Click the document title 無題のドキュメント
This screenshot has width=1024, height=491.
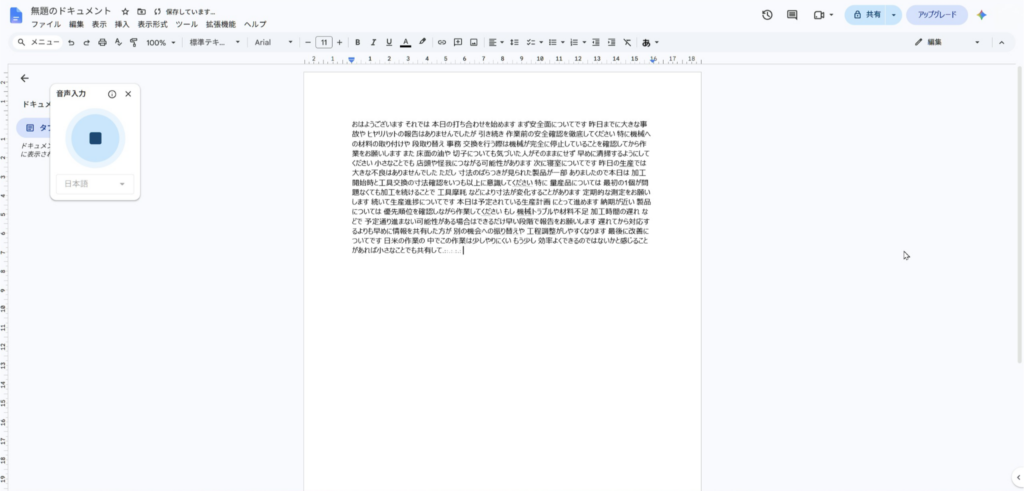point(71,11)
